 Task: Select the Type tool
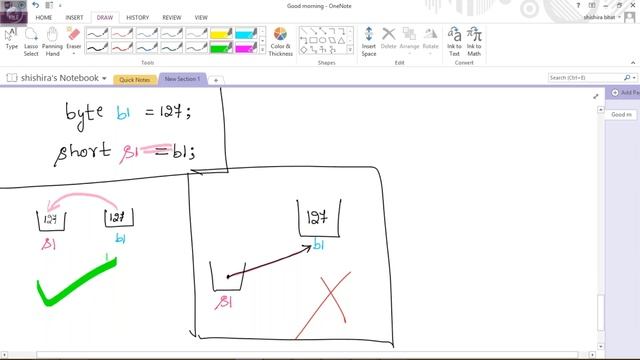coord(11,40)
